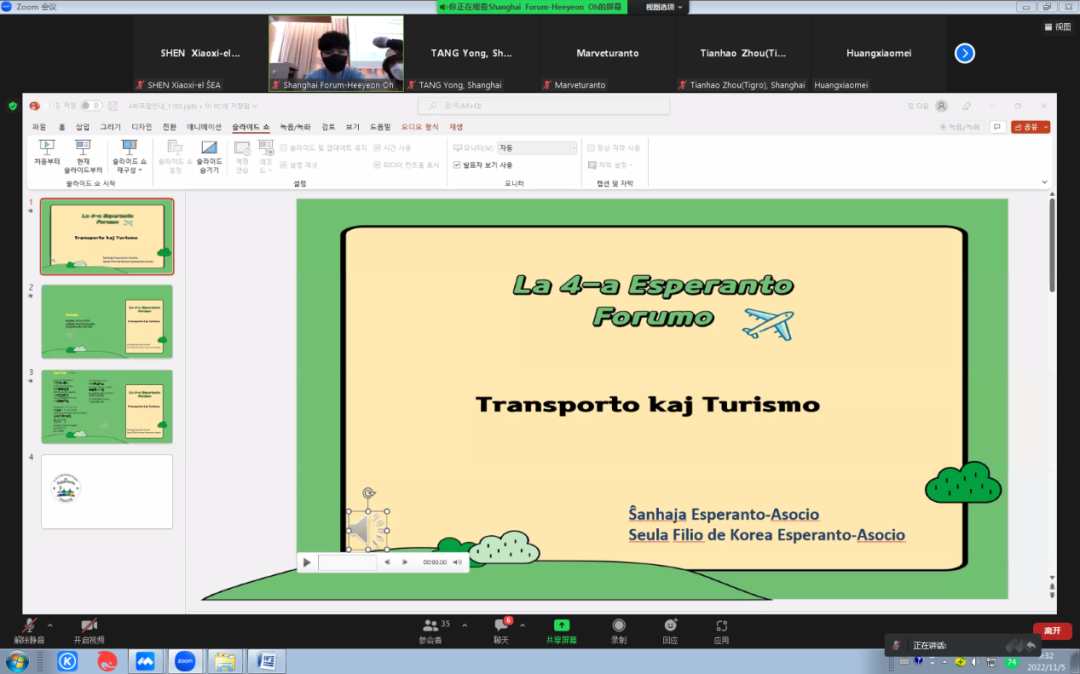The width and height of the screenshot is (1080, 674).
Task: Switch to the Insert tab
Action: 83,127
